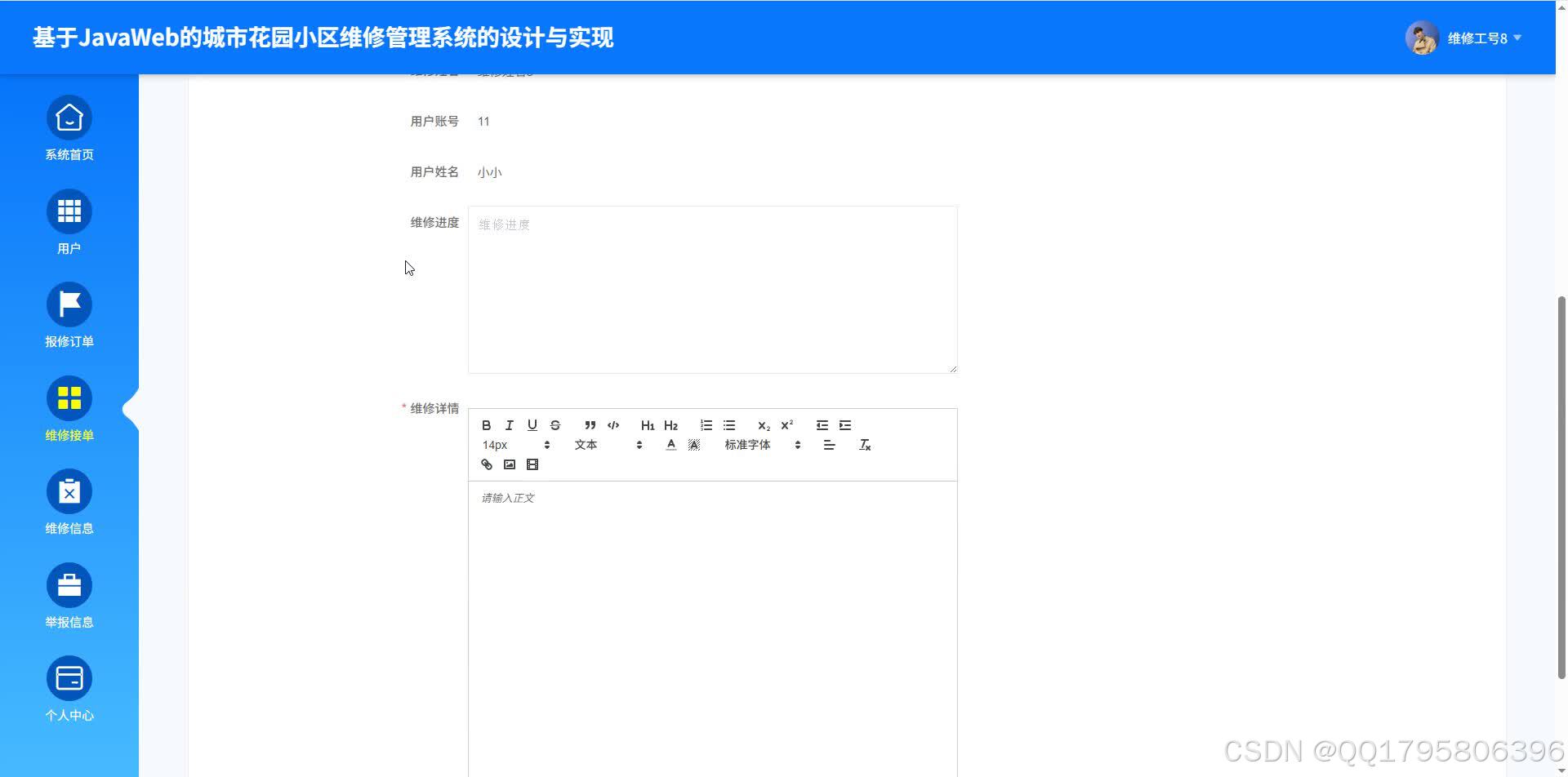The width and height of the screenshot is (1568, 777).
Task: Toggle bullet list formatting
Action: coord(729,424)
